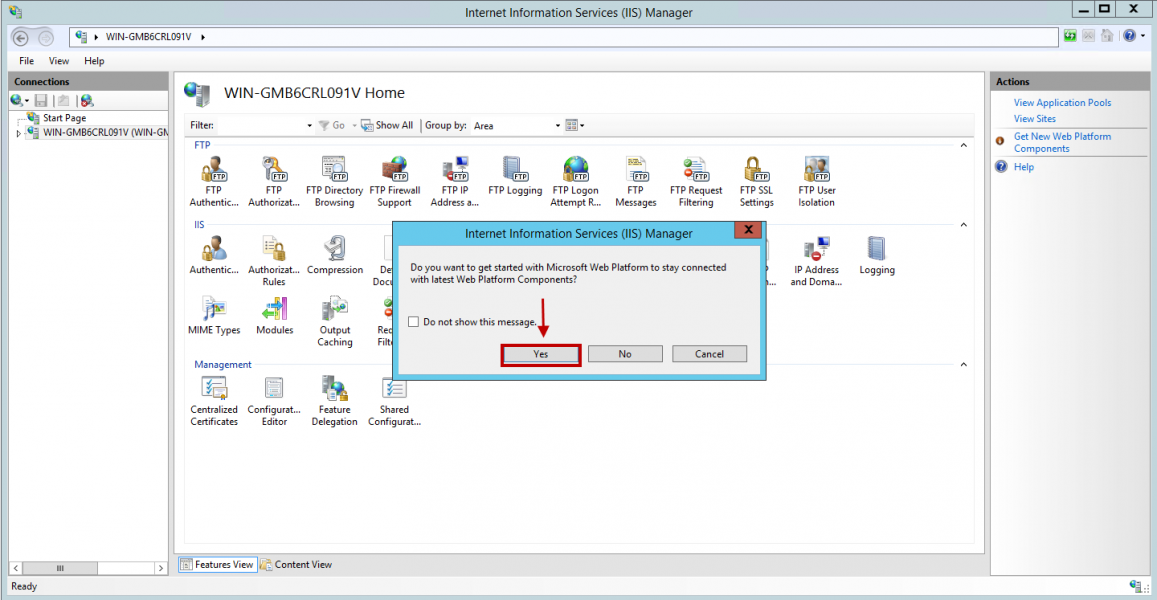1157x600 pixels.
Task: Click View Application Pools link
Action: coord(1062,103)
